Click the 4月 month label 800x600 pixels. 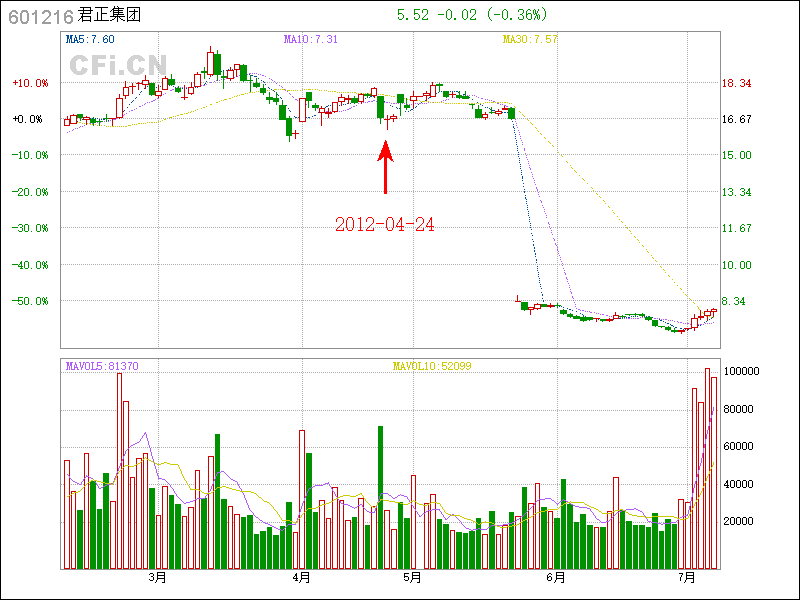(x=302, y=578)
